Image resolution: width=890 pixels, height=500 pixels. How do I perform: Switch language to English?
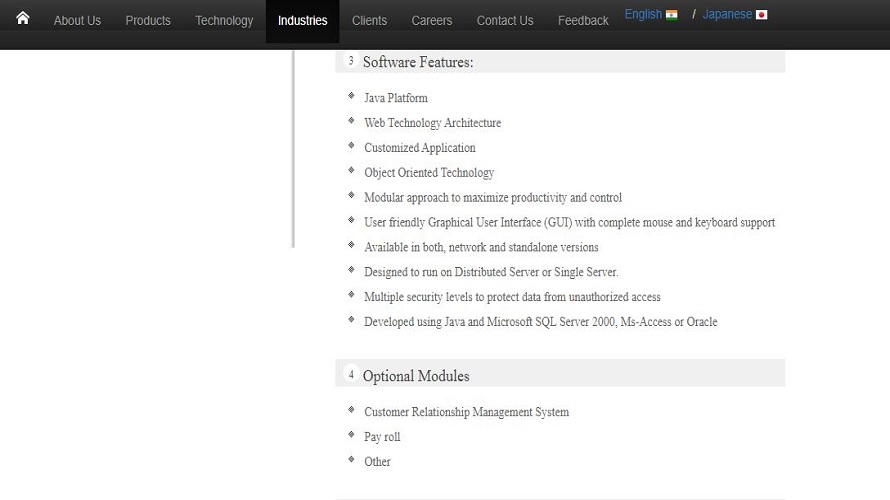point(643,14)
